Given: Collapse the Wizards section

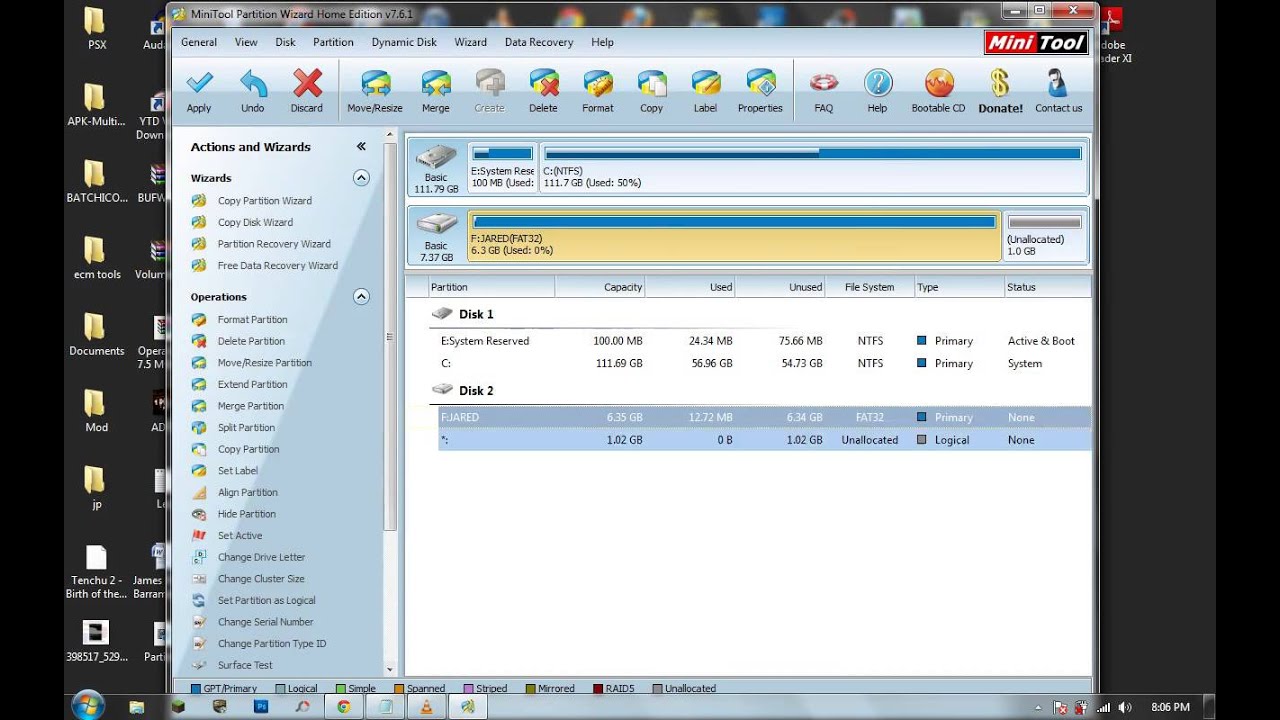Looking at the screenshot, I should pos(361,178).
